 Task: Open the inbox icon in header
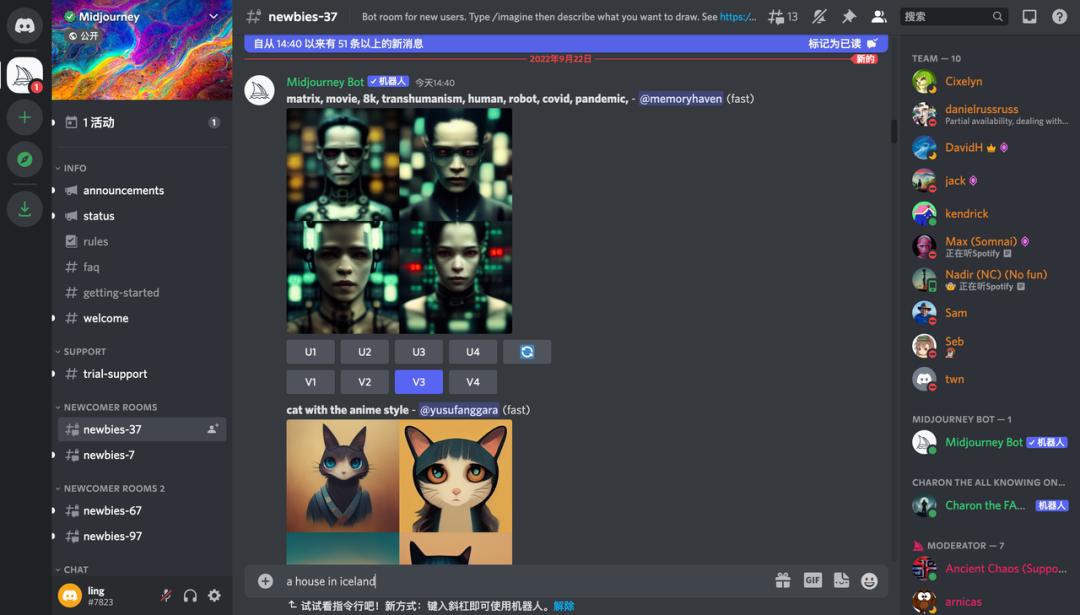pyautogui.click(x=1029, y=17)
